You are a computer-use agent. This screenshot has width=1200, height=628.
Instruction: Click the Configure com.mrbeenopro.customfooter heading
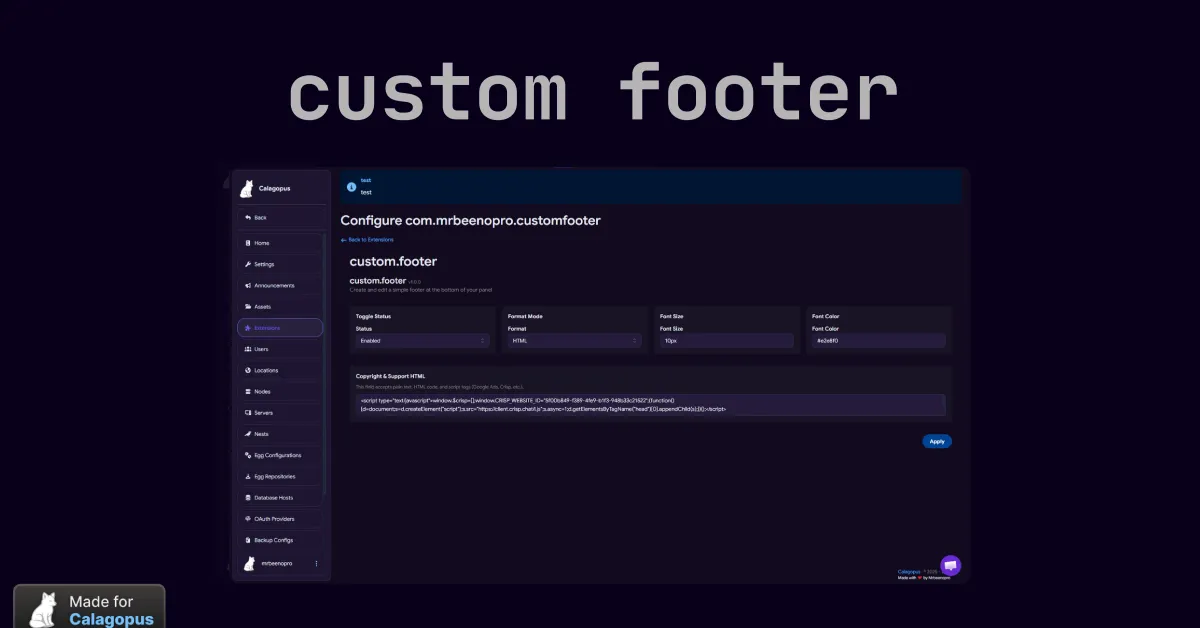click(471, 220)
